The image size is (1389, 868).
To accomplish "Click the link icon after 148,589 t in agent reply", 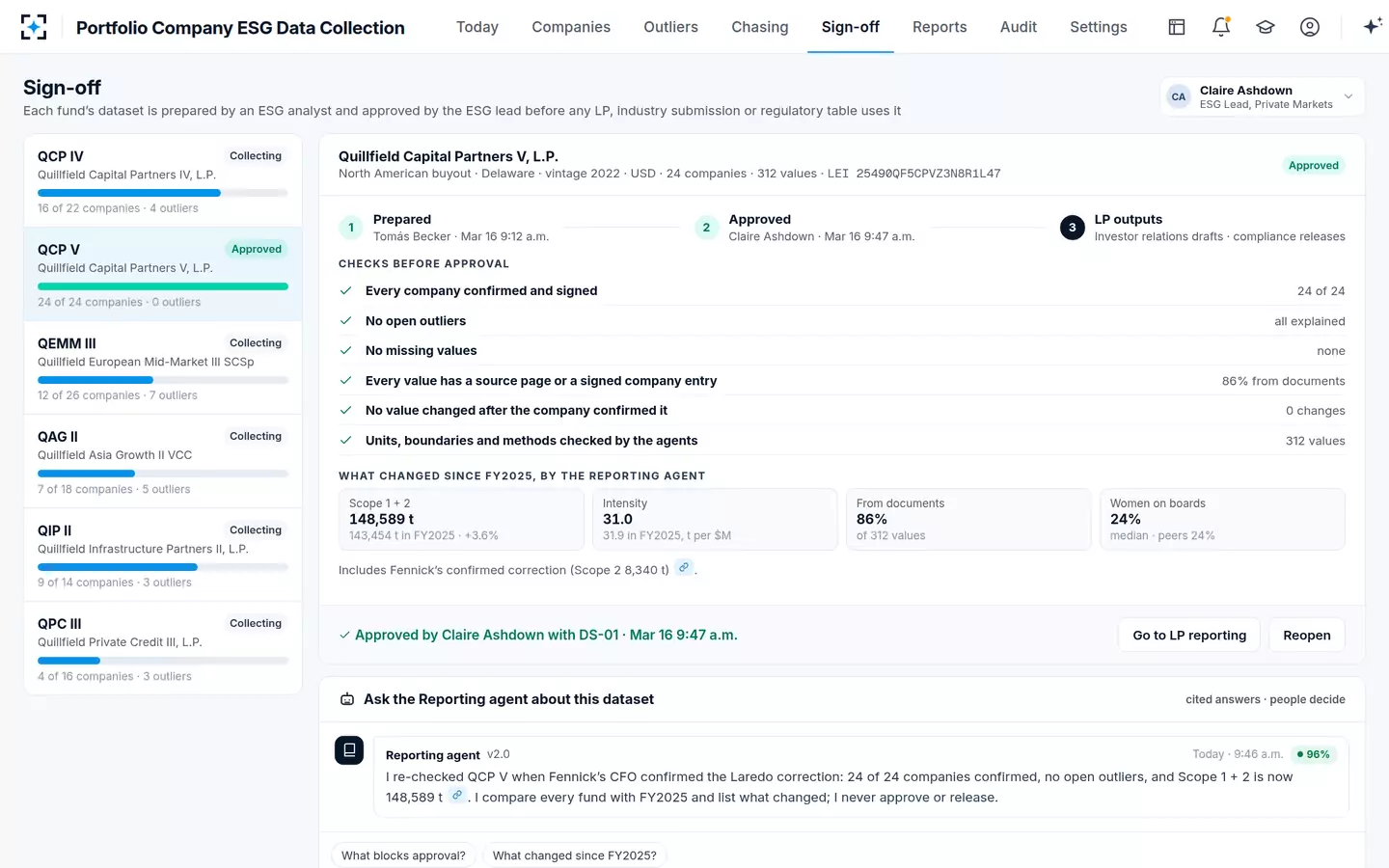I will 457,796.
